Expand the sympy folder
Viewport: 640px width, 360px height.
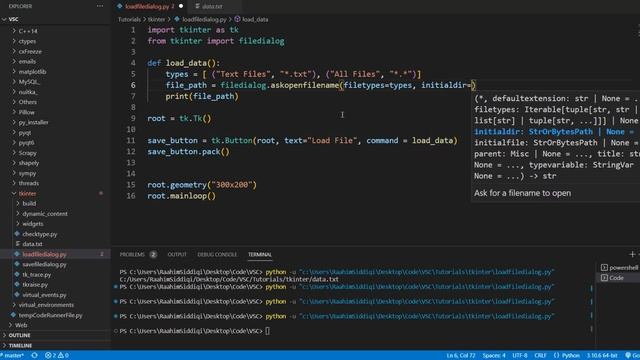click(27, 173)
